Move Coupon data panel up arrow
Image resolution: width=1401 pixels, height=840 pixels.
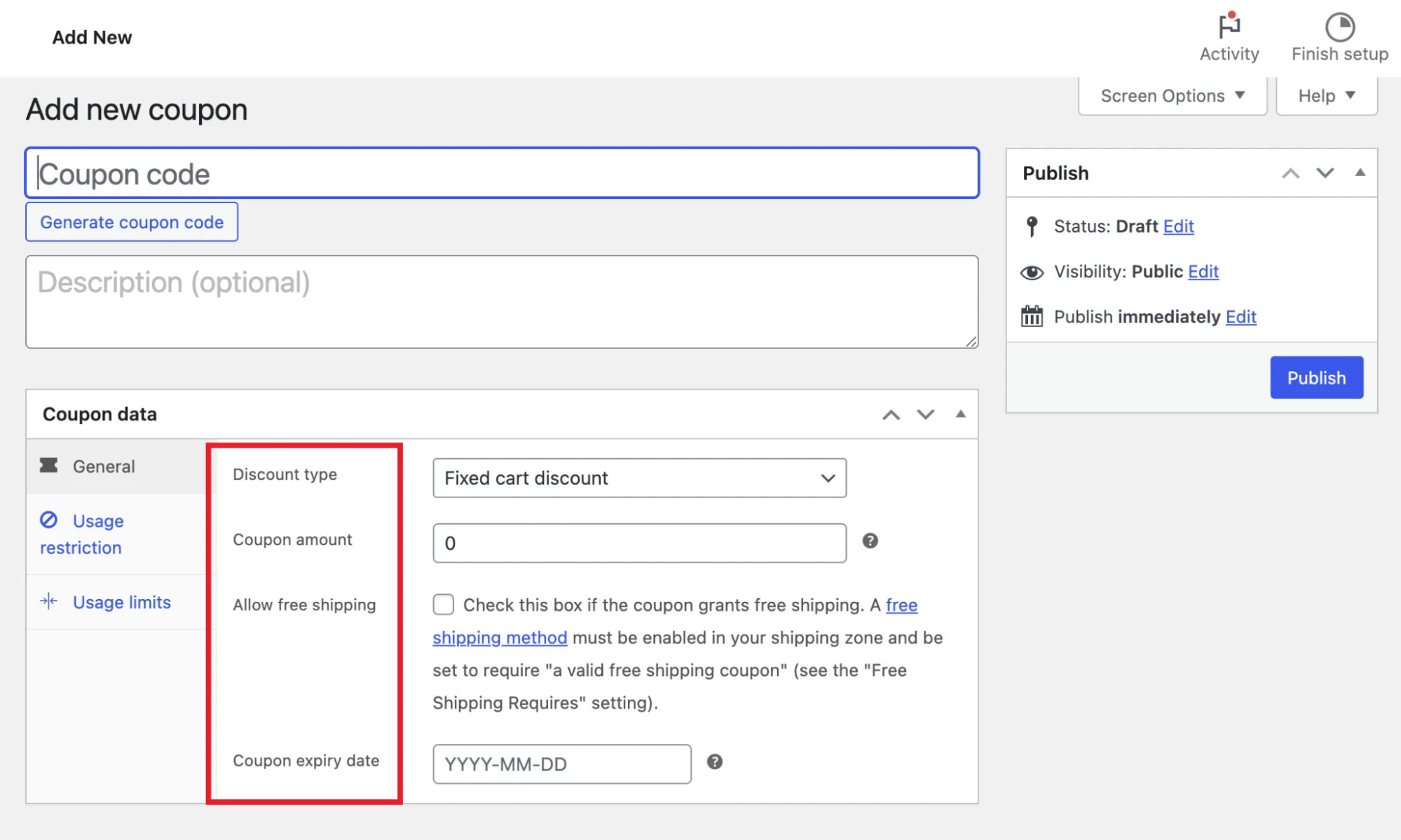pos(891,414)
